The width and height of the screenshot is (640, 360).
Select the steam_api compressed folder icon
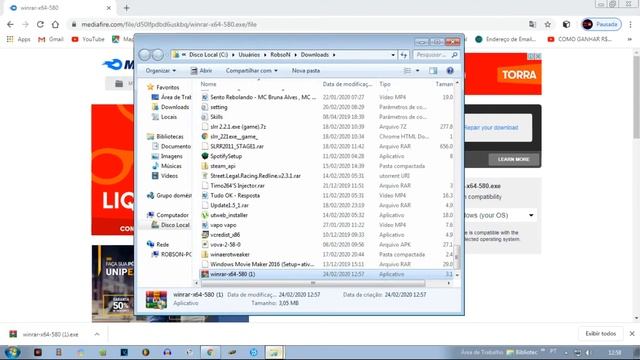[x=205, y=166]
